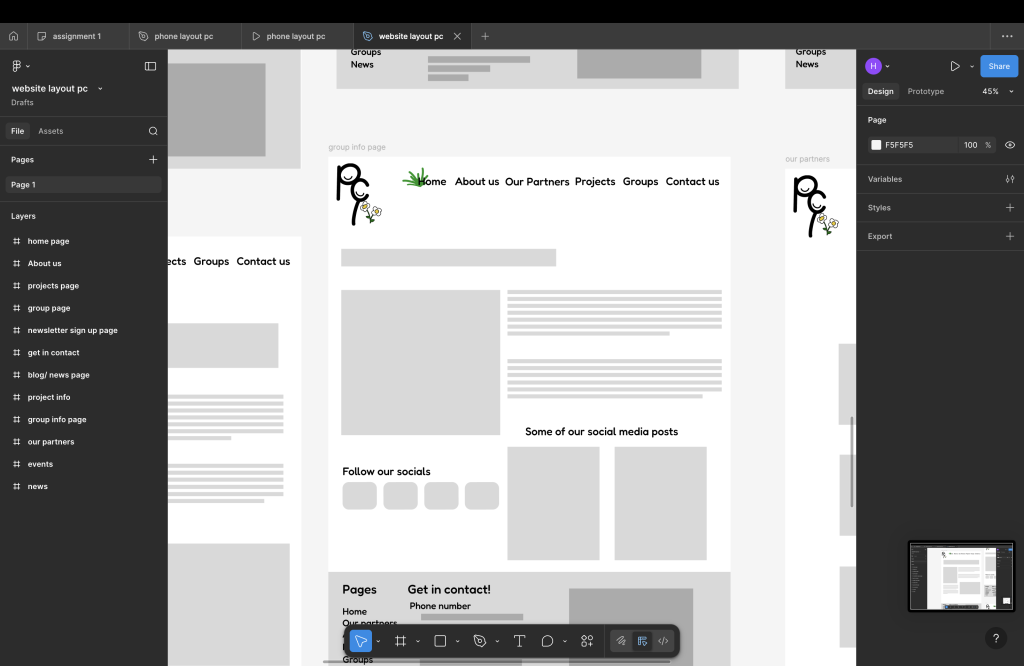The image size is (1024, 666).
Task: Open the Assets tab
Action: point(50,131)
